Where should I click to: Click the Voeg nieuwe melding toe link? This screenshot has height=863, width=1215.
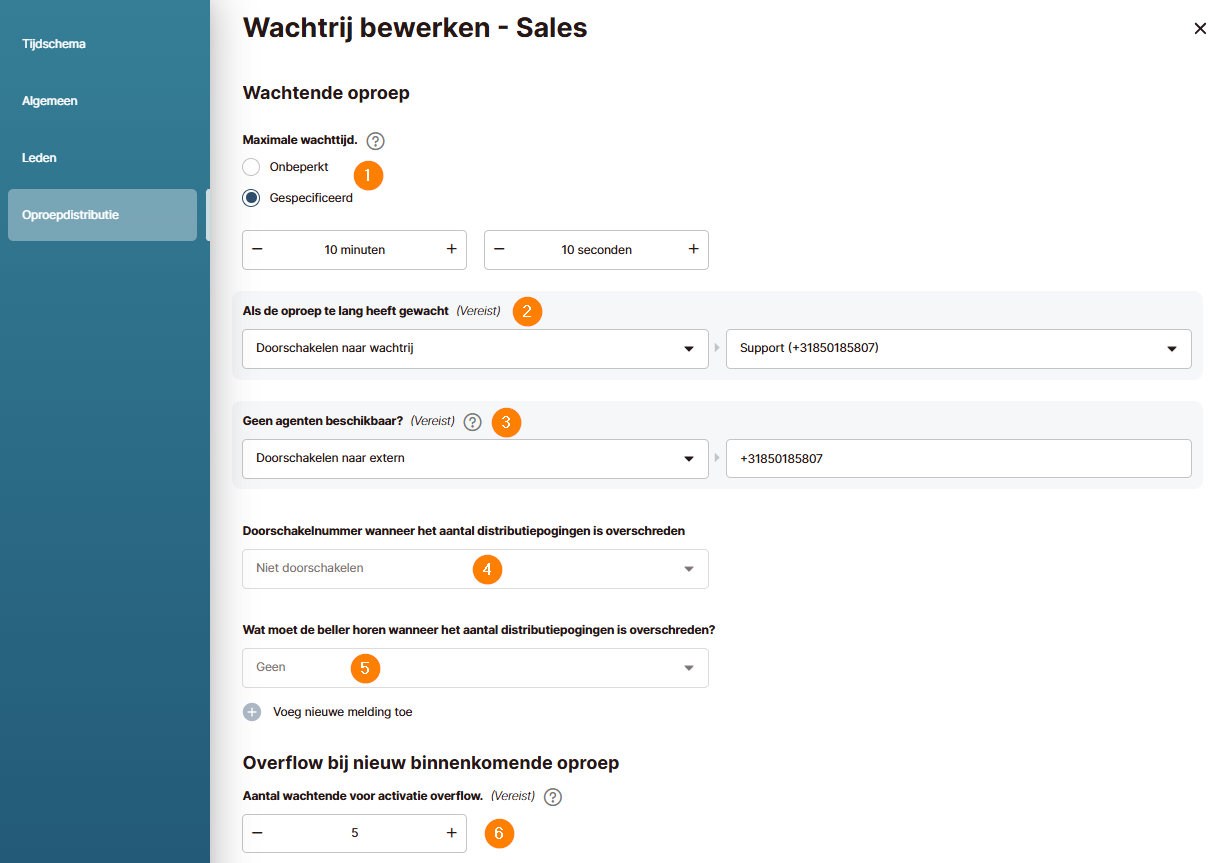(342, 712)
